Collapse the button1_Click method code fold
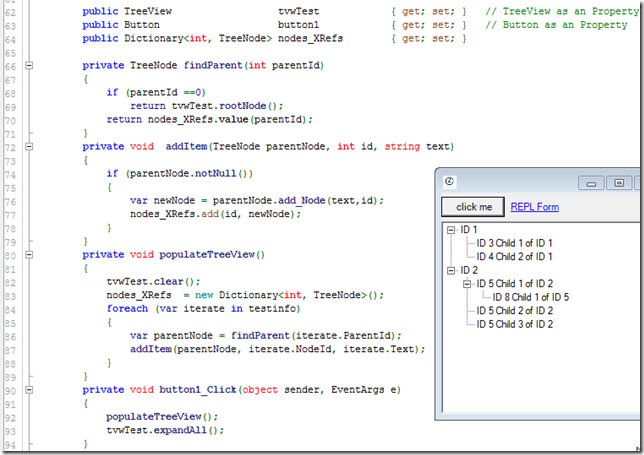The image size is (644, 455). click(x=29, y=390)
